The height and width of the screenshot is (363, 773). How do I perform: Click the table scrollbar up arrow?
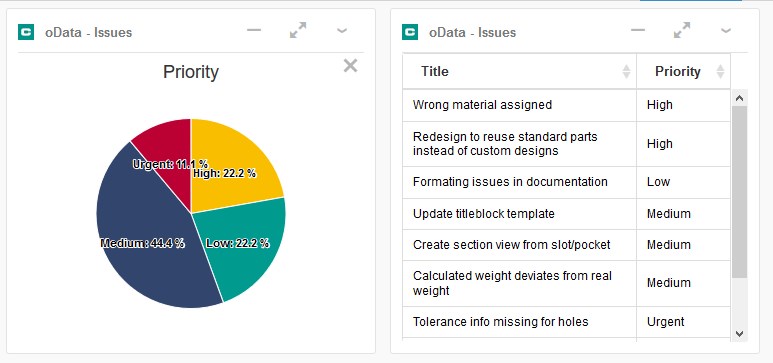point(739,98)
